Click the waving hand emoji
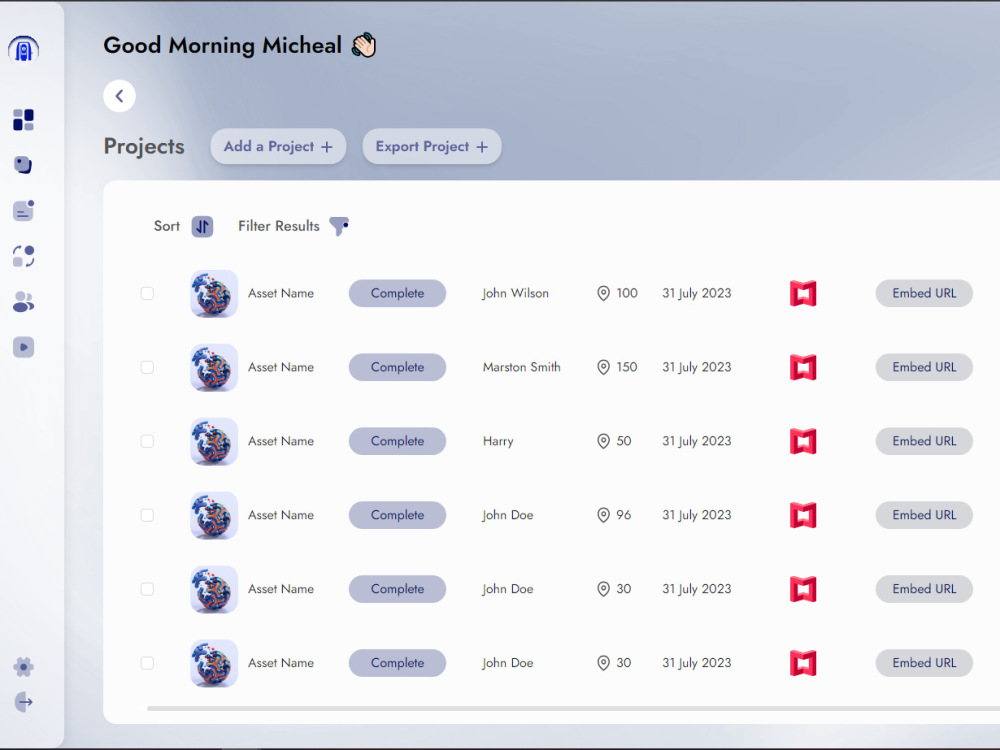The height and width of the screenshot is (750, 1000). (364, 45)
